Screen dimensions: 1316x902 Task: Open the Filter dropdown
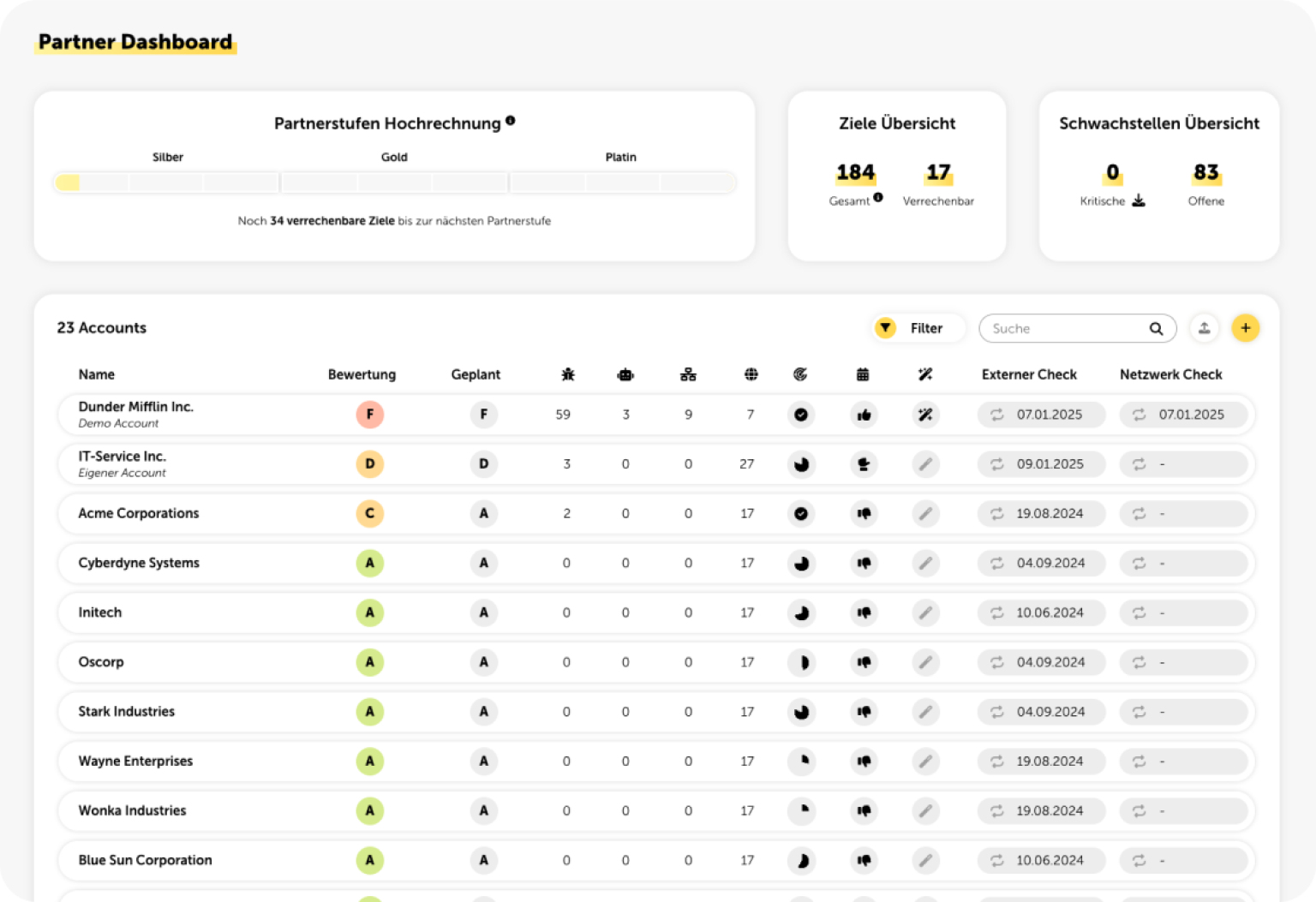tap(917, 328)
